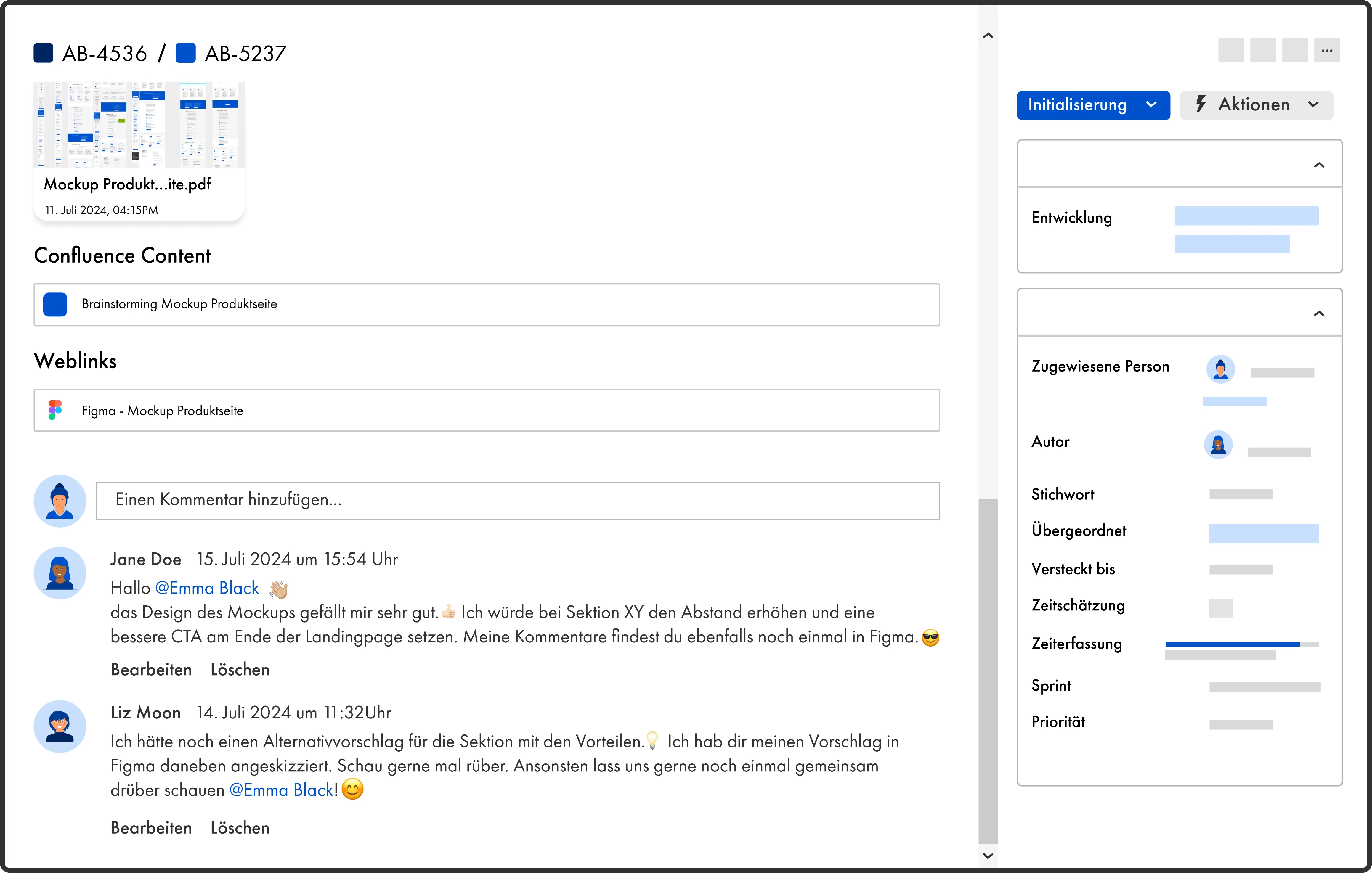Click Jane Doe's avatar in comments
The height and width of the screenshot is (873, 1372).
(60, 573)
